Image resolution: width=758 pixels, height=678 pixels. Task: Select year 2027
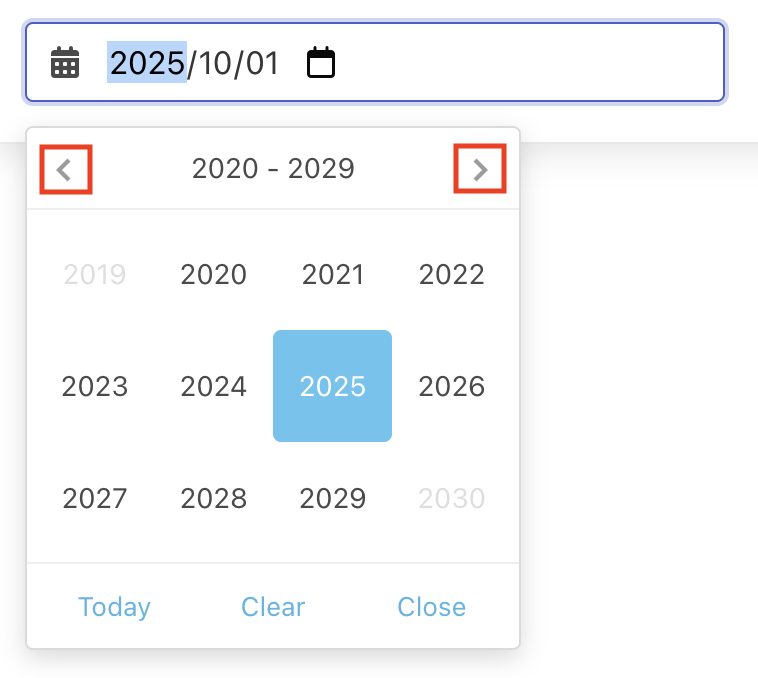coord(95,499)
